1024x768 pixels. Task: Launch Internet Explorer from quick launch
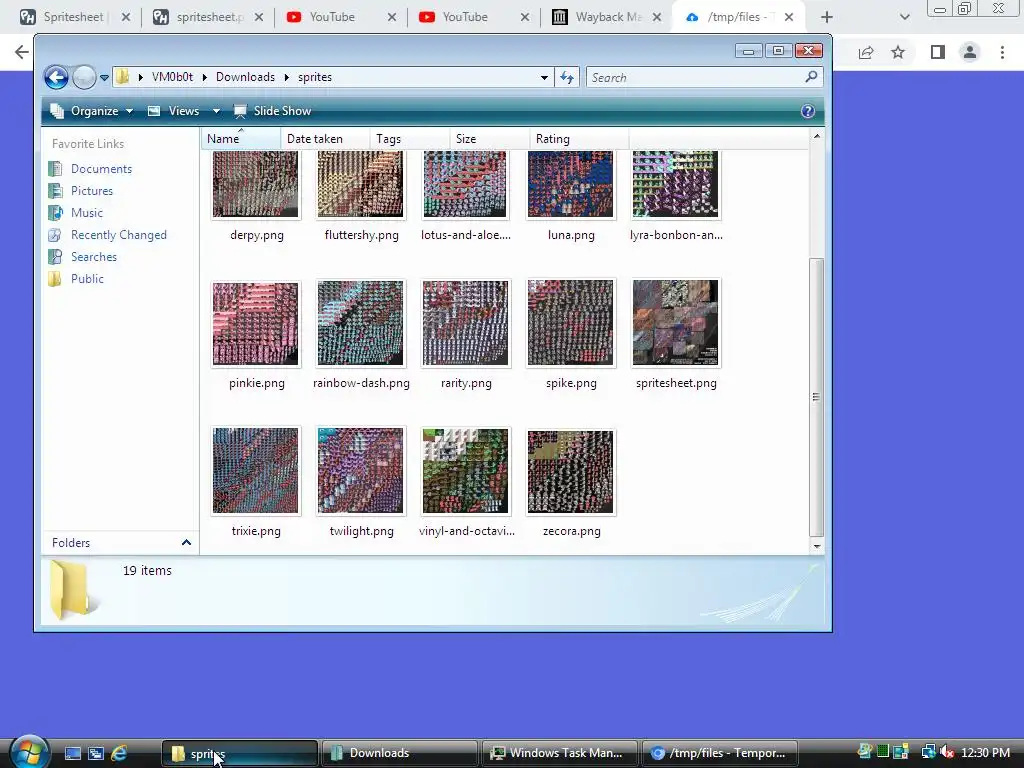[x=119, y=753]
